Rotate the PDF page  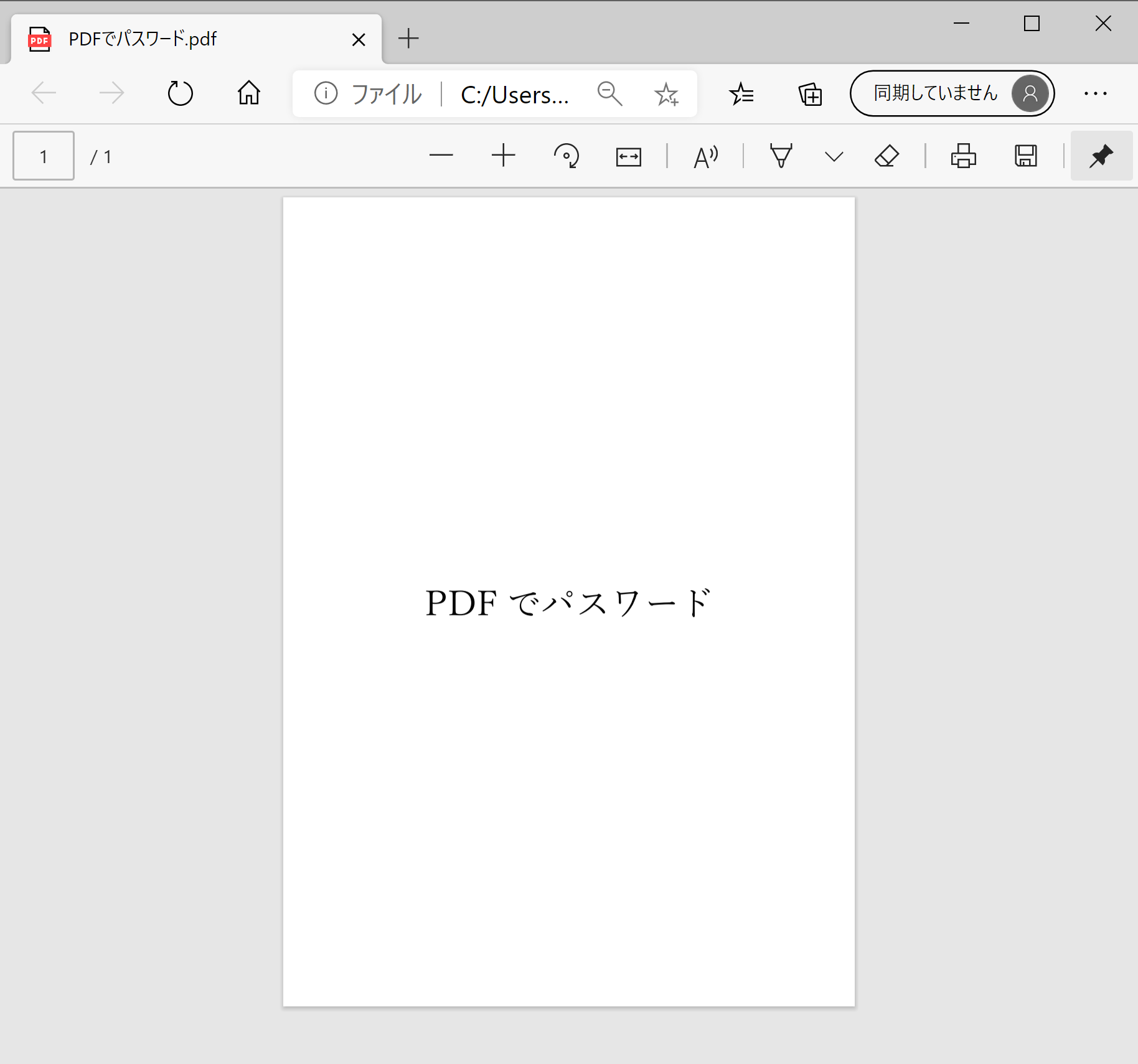(567, 156)
